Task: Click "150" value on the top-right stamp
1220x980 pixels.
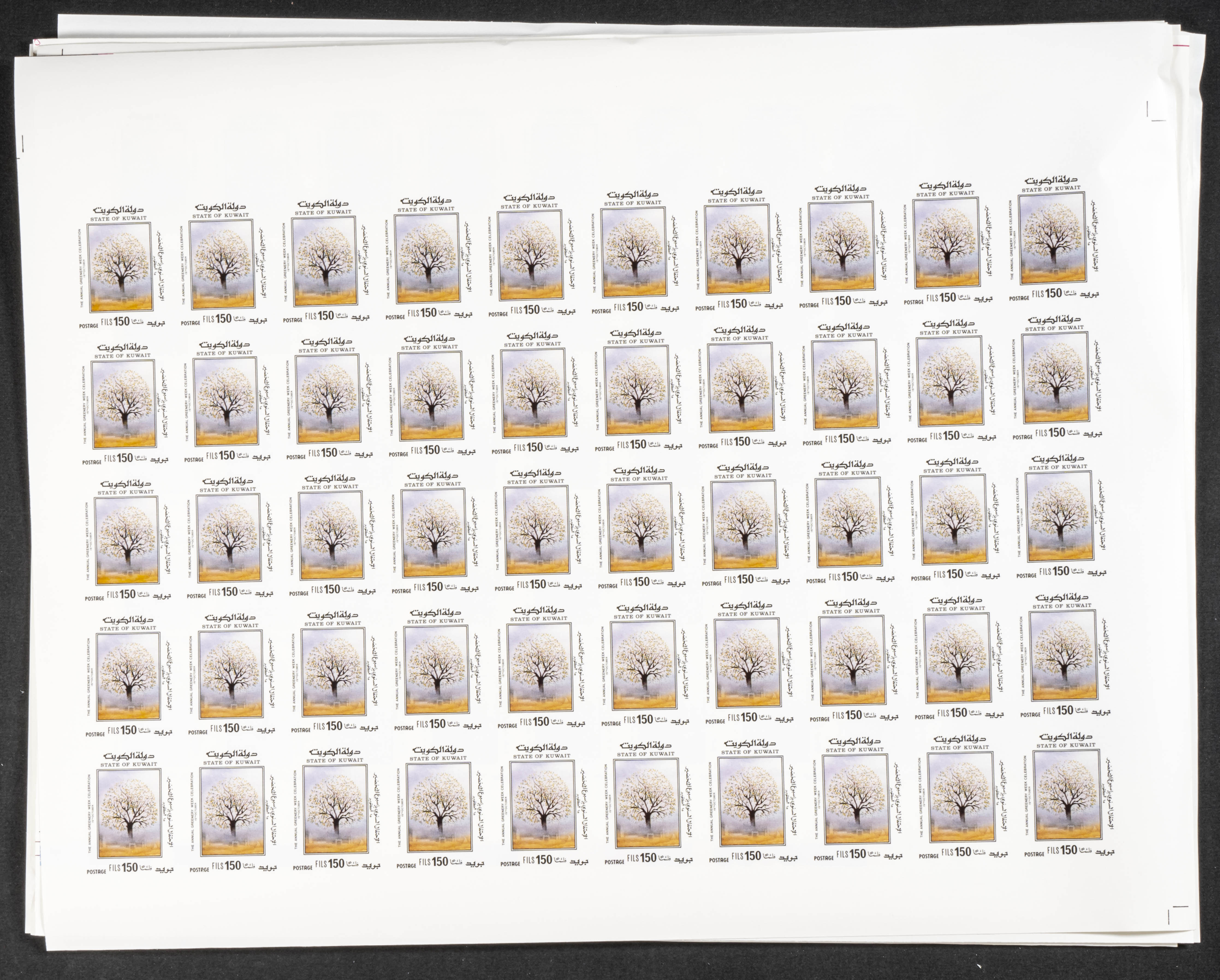Action: coord(1053,293)
